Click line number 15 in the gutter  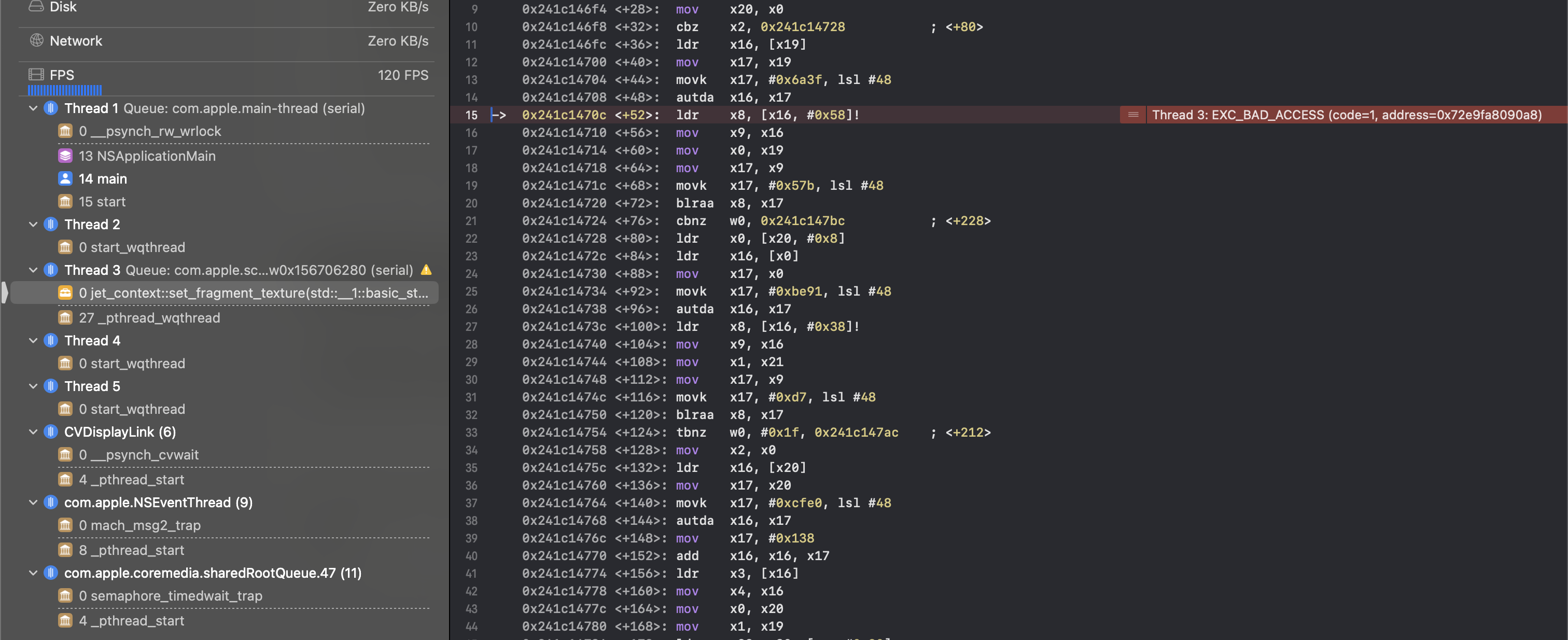click(x=471, y=115)
